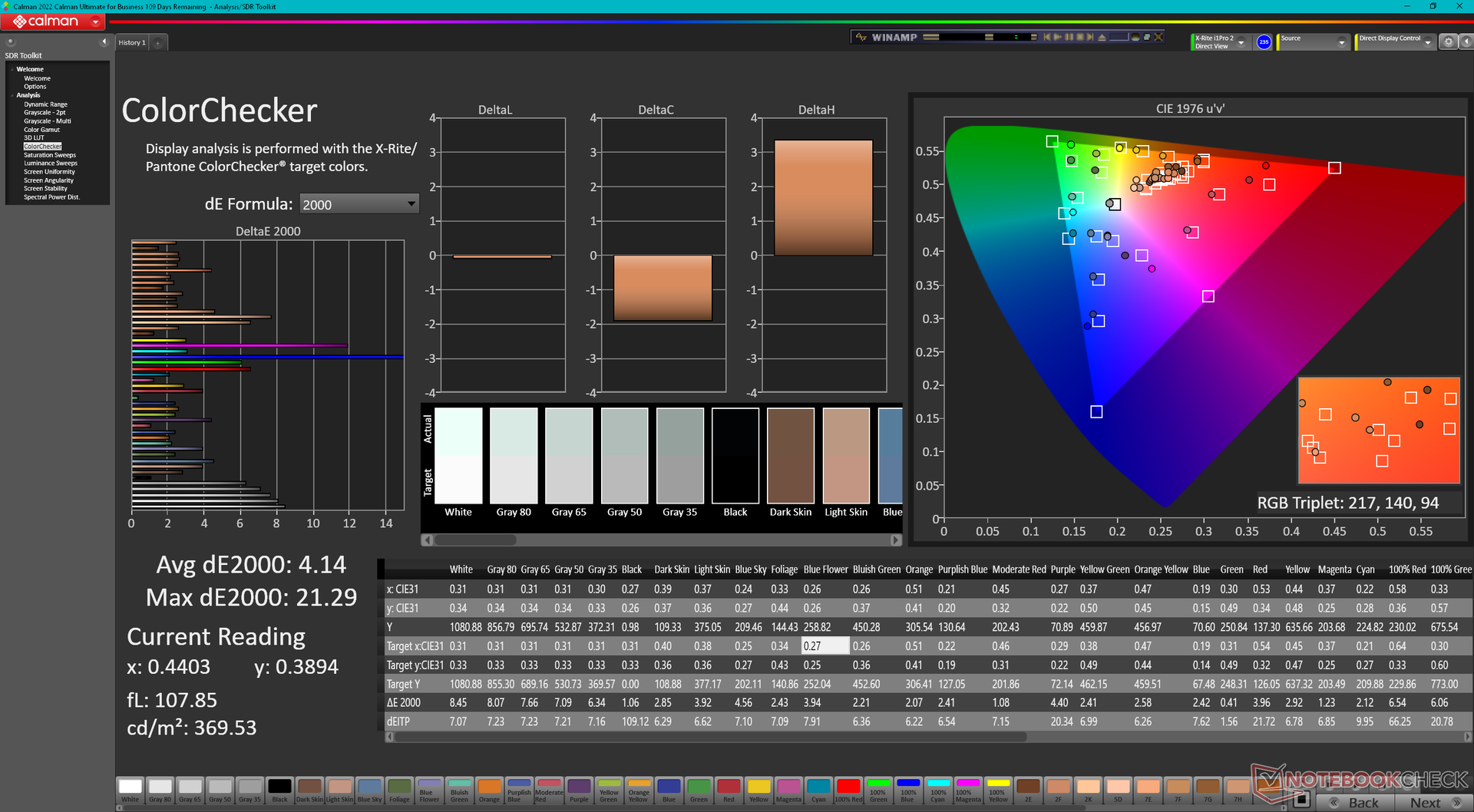Select the Gray 65 patch button

point(190,791)
